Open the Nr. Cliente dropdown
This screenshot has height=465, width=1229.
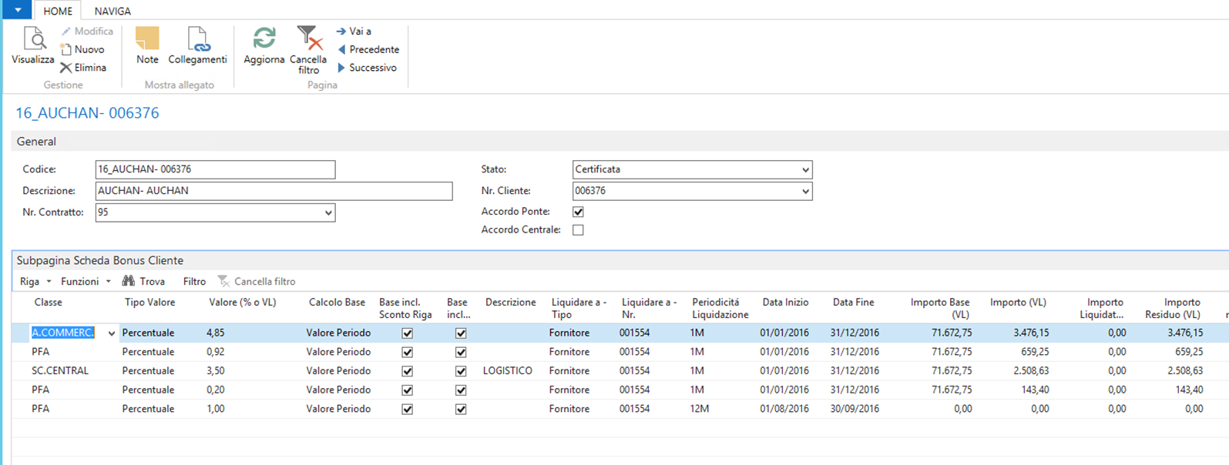[806, 191]
